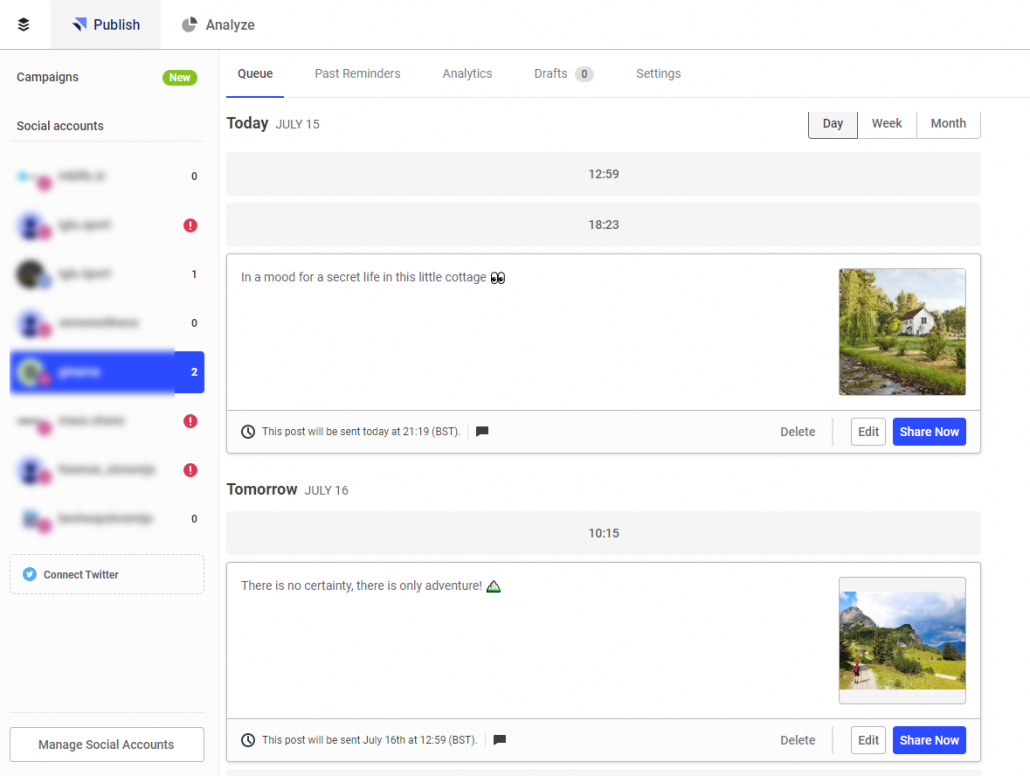The image size is (1030, 776).
Task: Click the clock icon on cottage post
Action: coord(248,432)
